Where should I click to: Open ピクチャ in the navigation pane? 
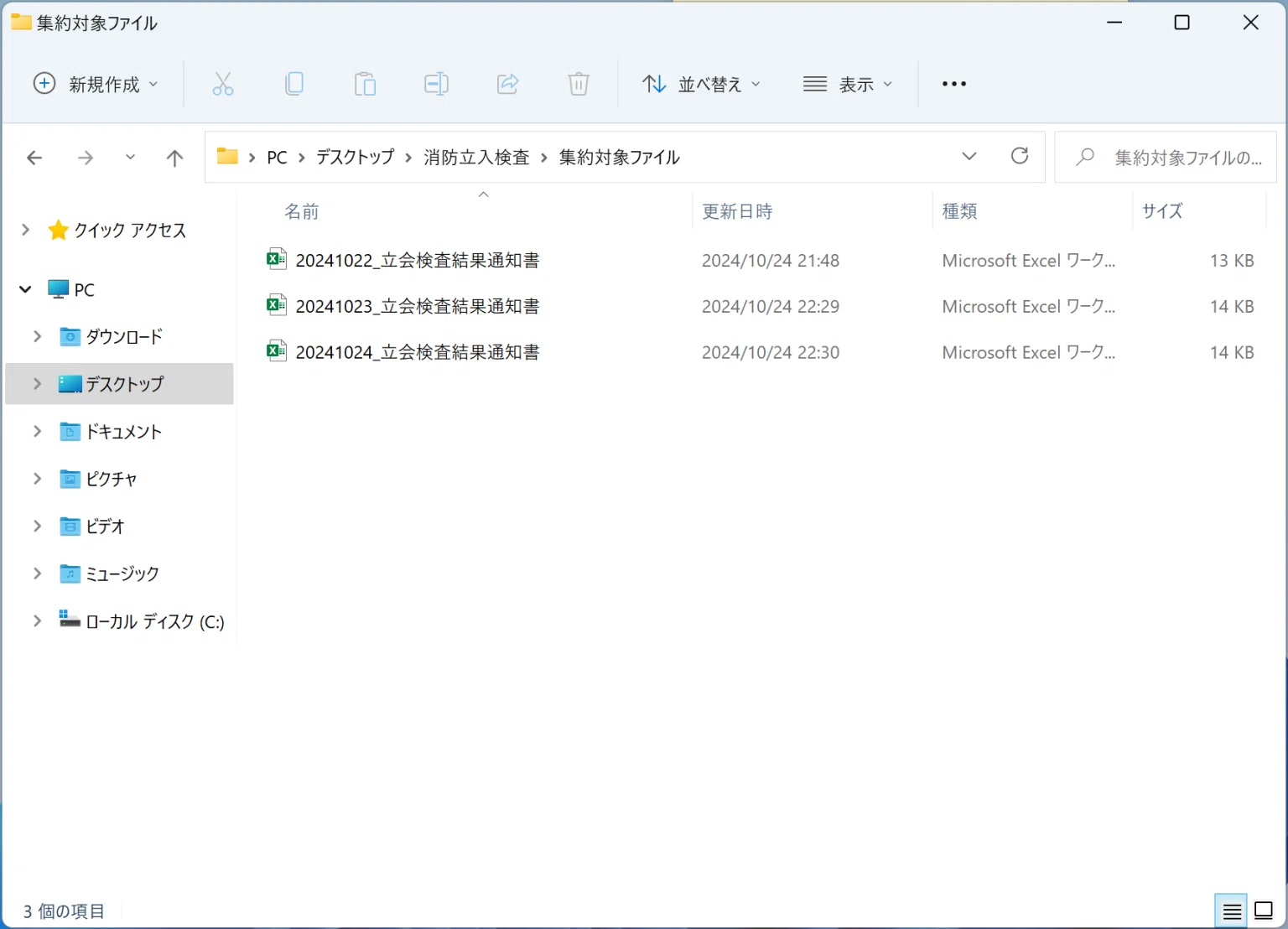pyautogui.click(x=111, y=479)
